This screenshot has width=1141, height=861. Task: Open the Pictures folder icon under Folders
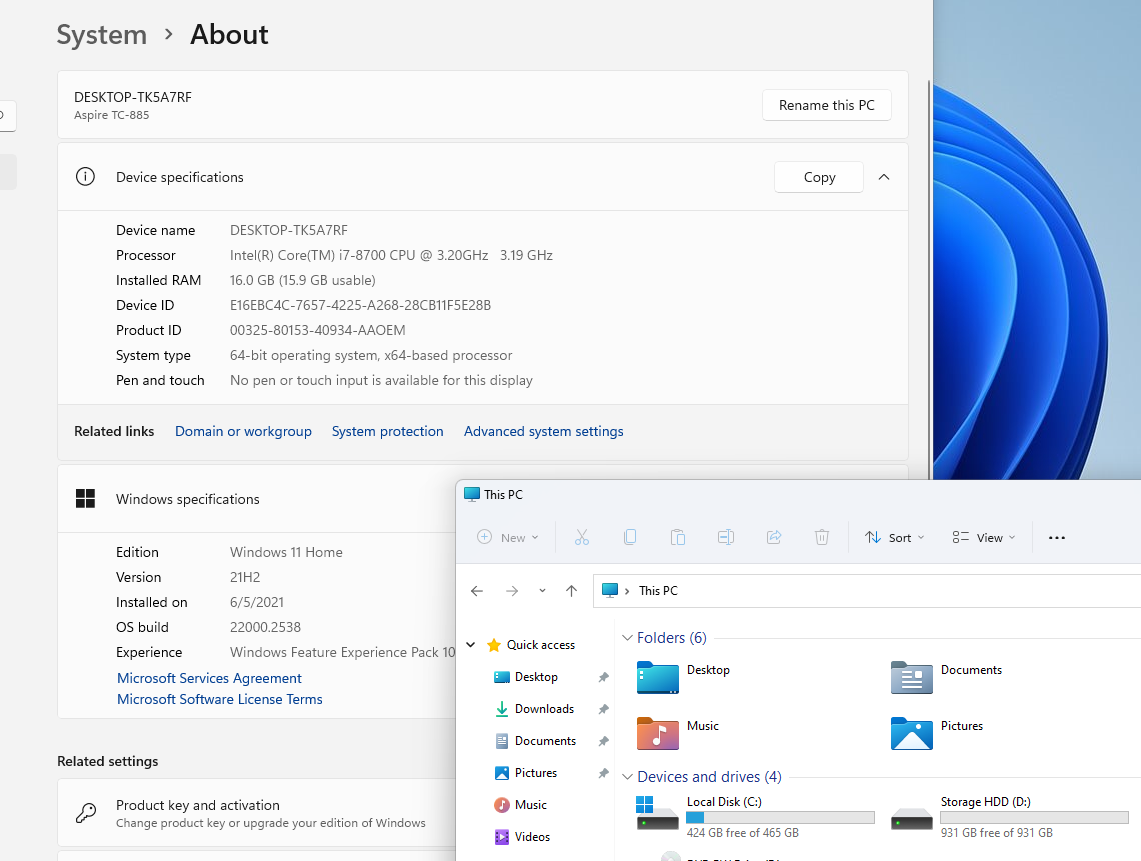point(912,733)
